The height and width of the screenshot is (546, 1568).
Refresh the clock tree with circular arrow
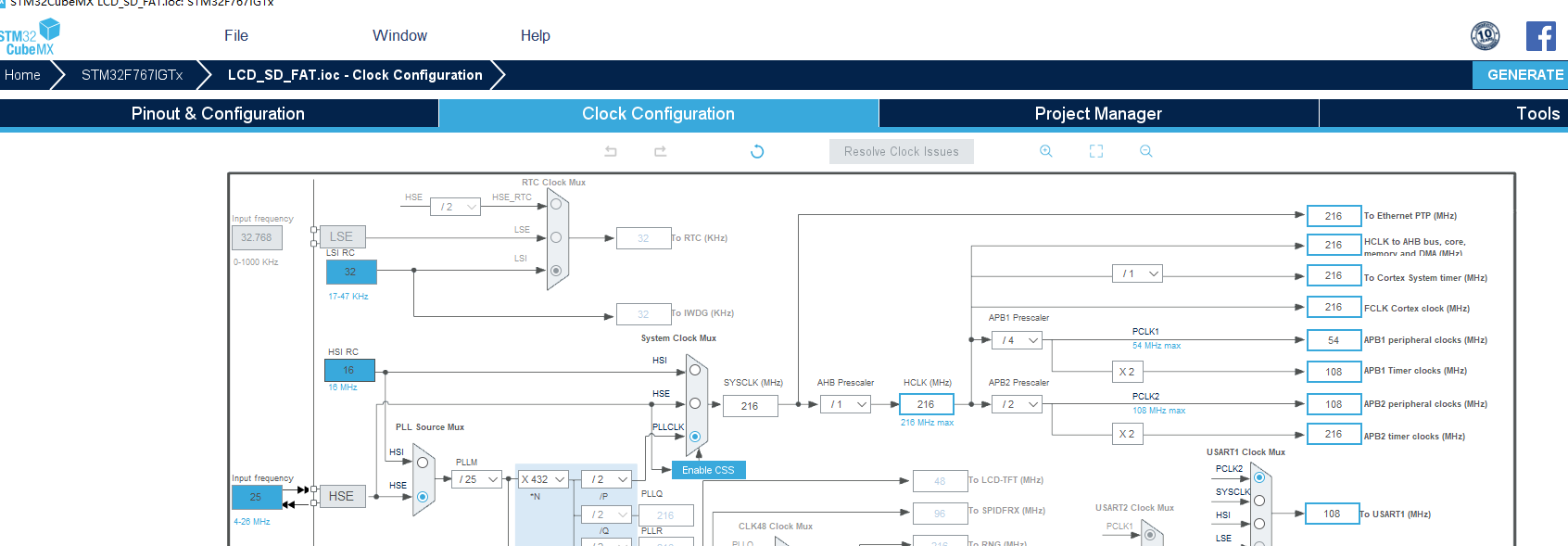[x=757, y=151]
